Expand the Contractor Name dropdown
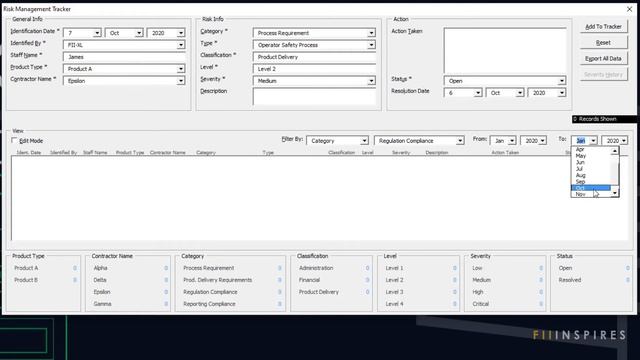Screen dimensions: 640x360 181,81
